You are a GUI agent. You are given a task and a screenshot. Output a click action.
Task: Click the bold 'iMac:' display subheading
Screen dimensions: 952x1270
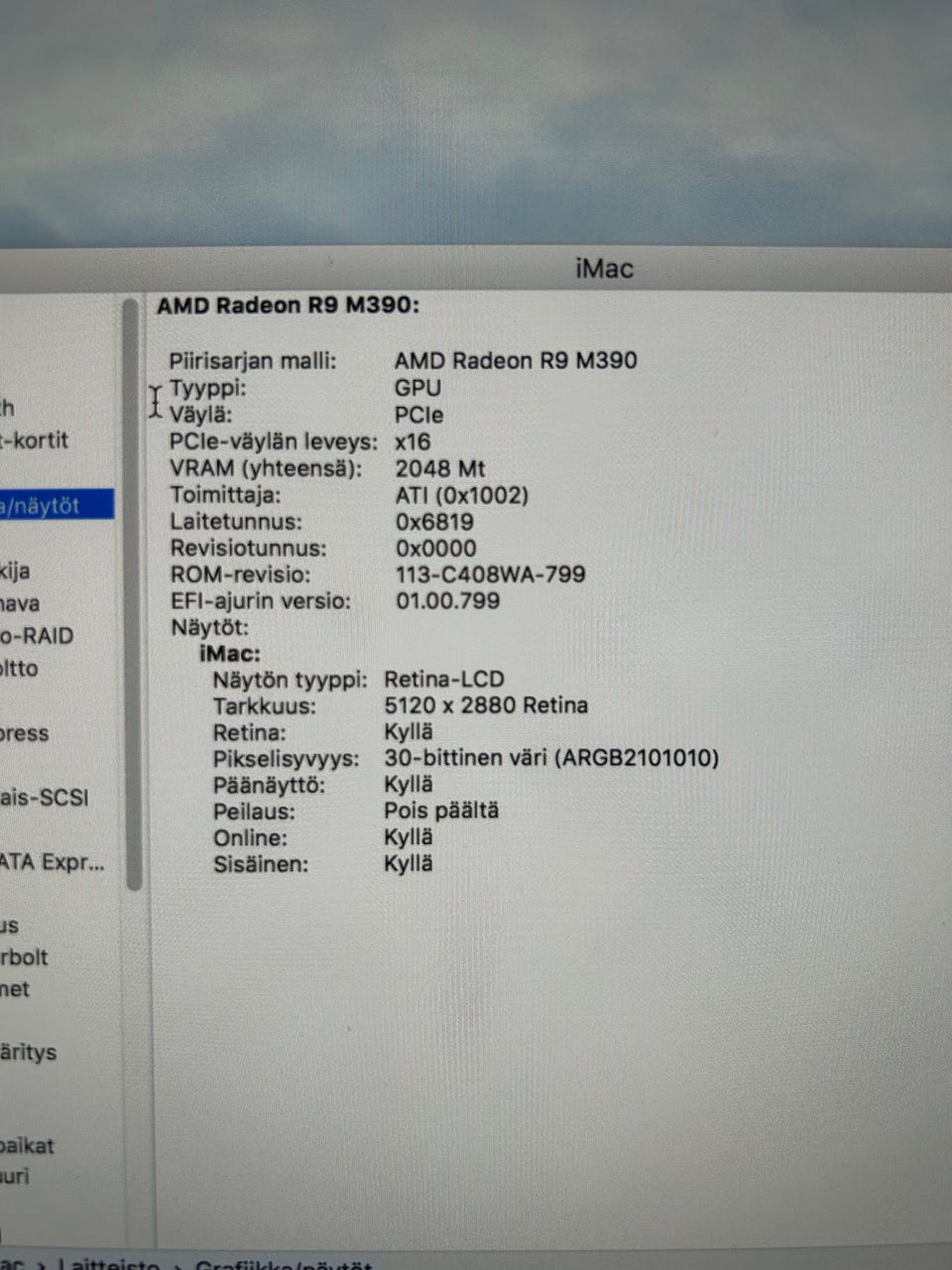tap(230, 654)
